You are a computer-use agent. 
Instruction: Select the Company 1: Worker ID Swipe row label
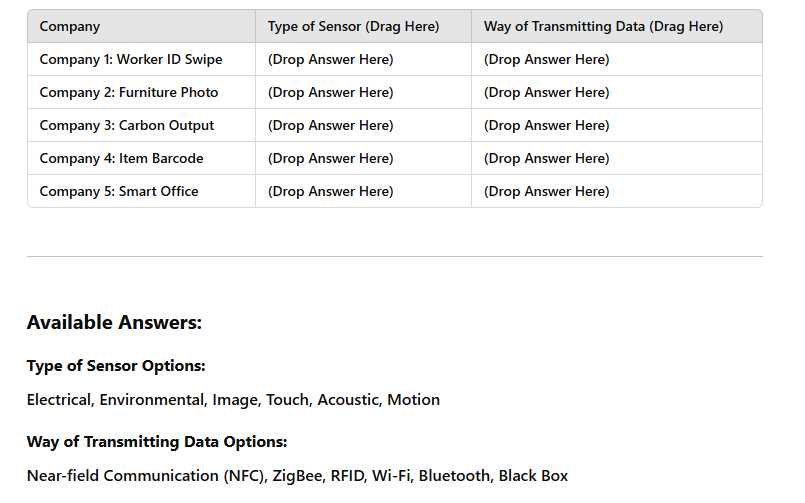(131, 59)
